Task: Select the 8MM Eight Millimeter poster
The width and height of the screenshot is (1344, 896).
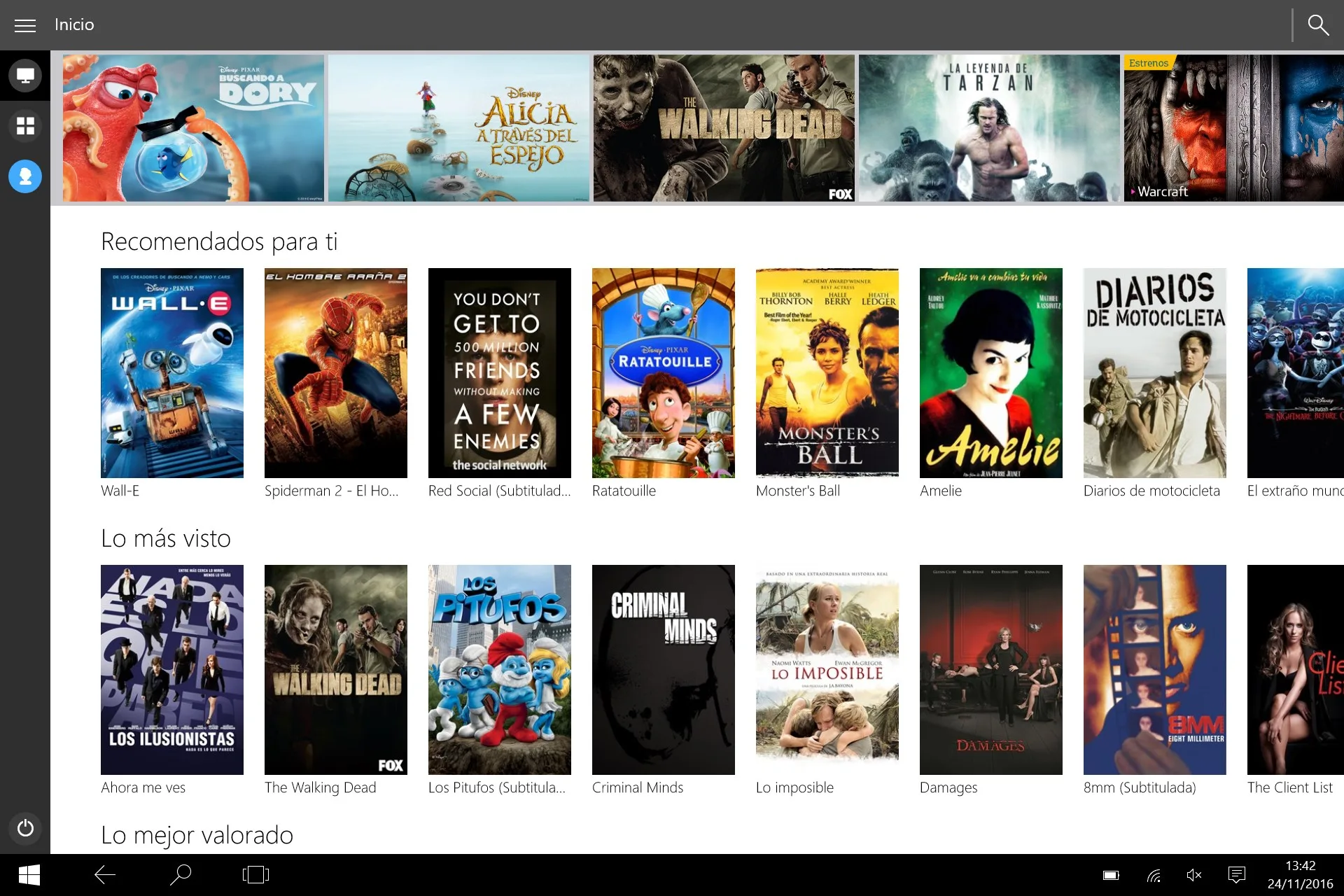Action: click(x=1155, y=670)
